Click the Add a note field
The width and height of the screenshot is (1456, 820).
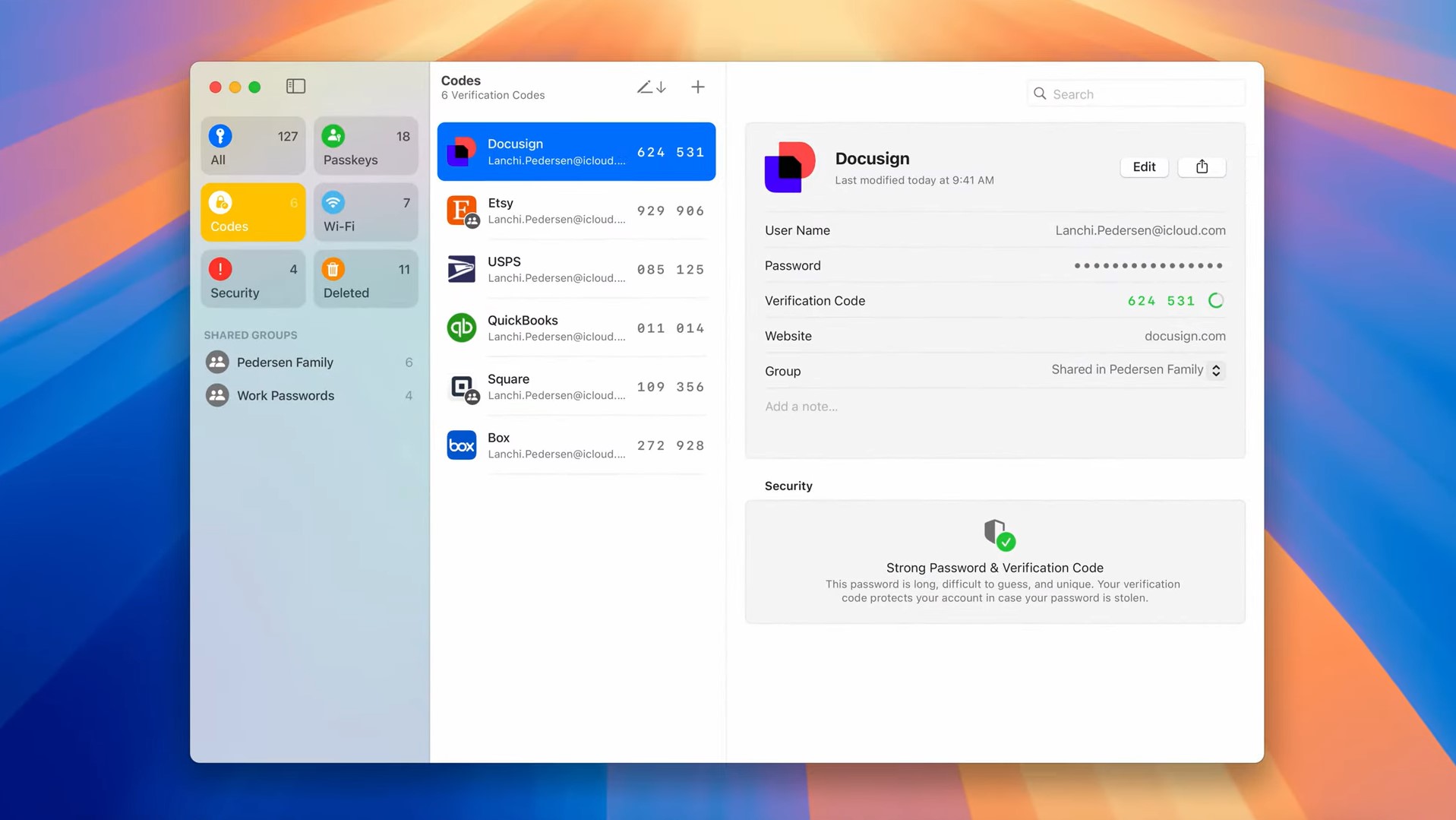801,406
